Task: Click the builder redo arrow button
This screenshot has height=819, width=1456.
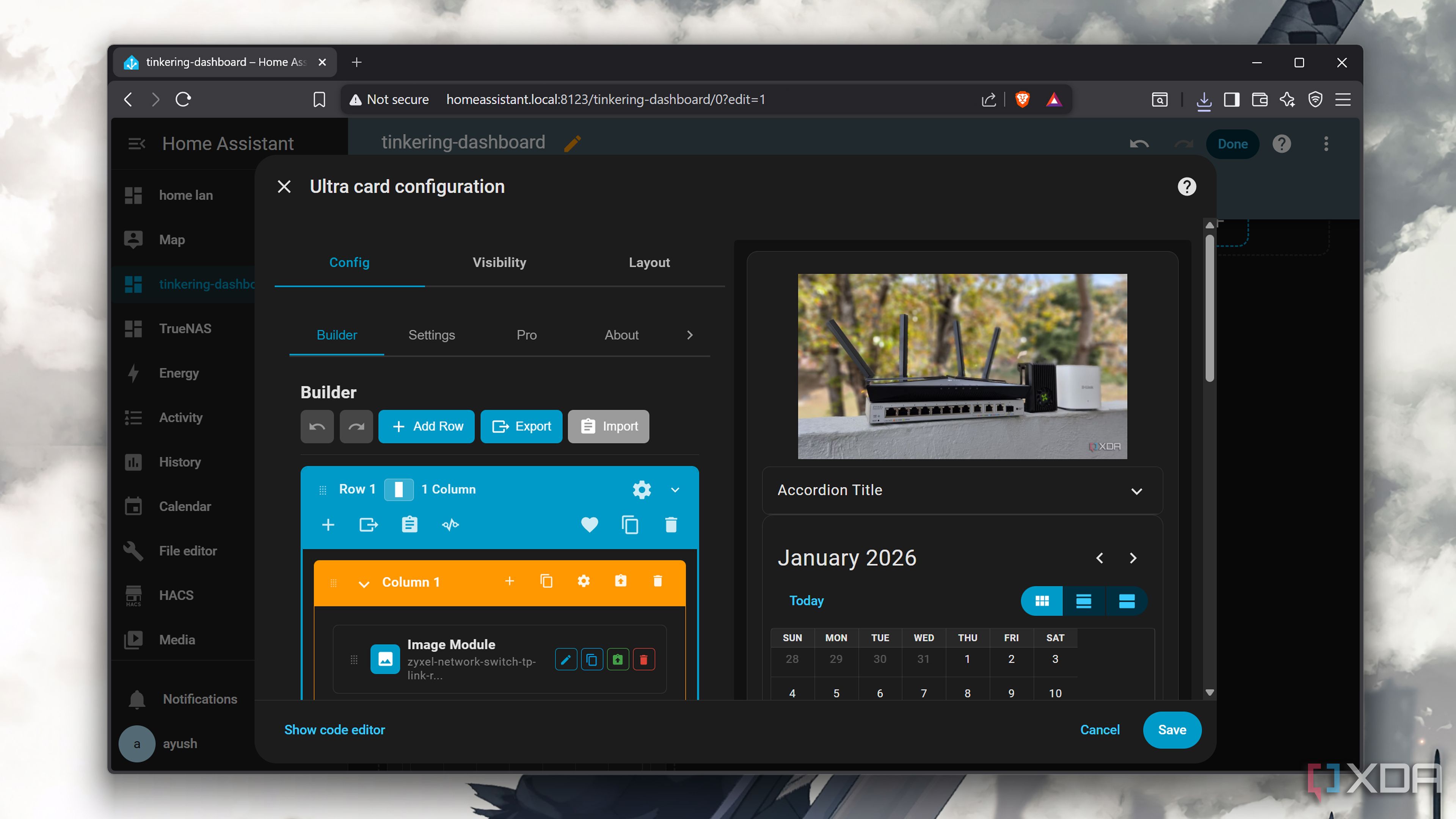Action: pyautogui.click(x=356, y=427)
